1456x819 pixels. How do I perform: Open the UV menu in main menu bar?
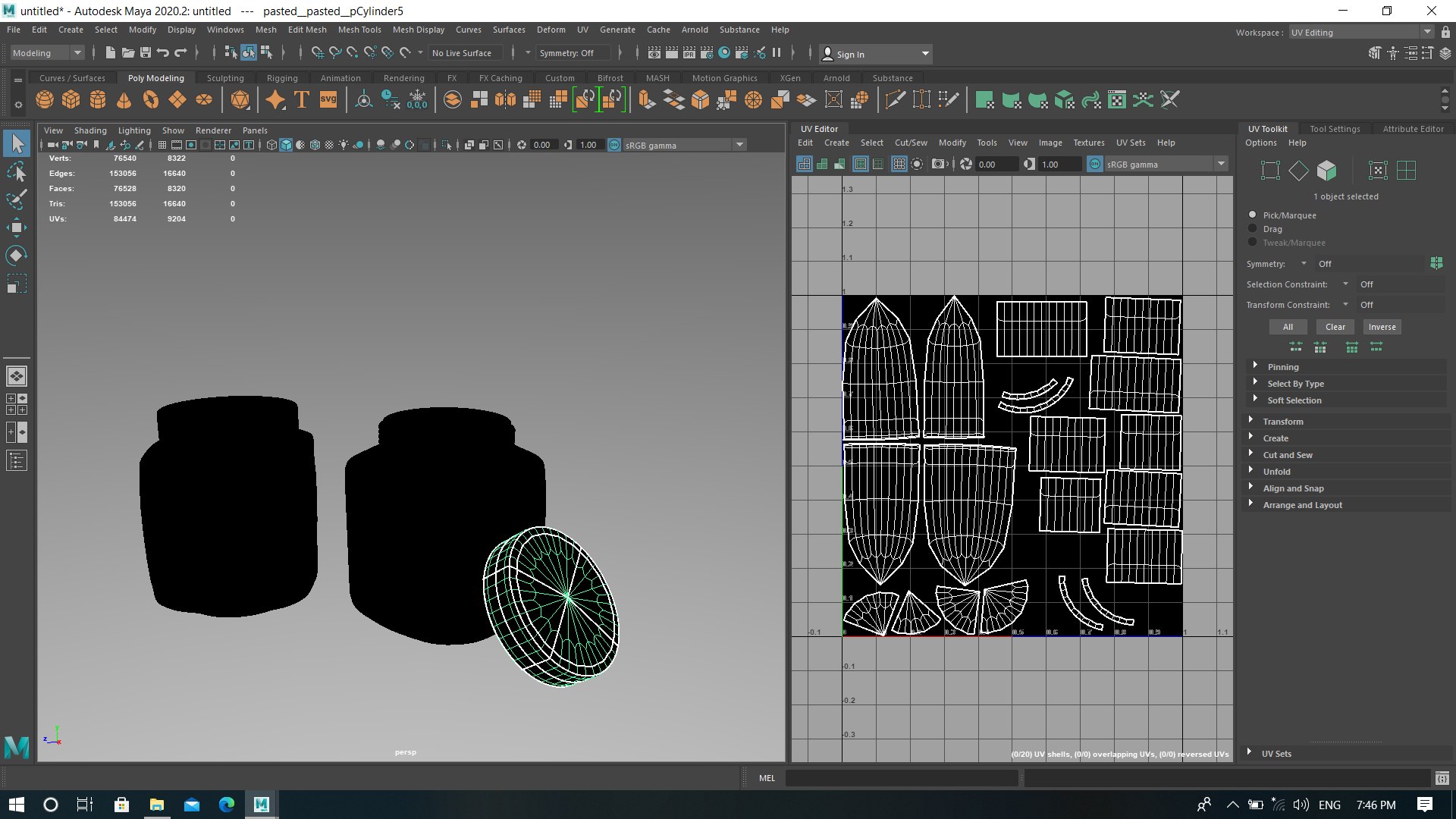click(582, 30)
